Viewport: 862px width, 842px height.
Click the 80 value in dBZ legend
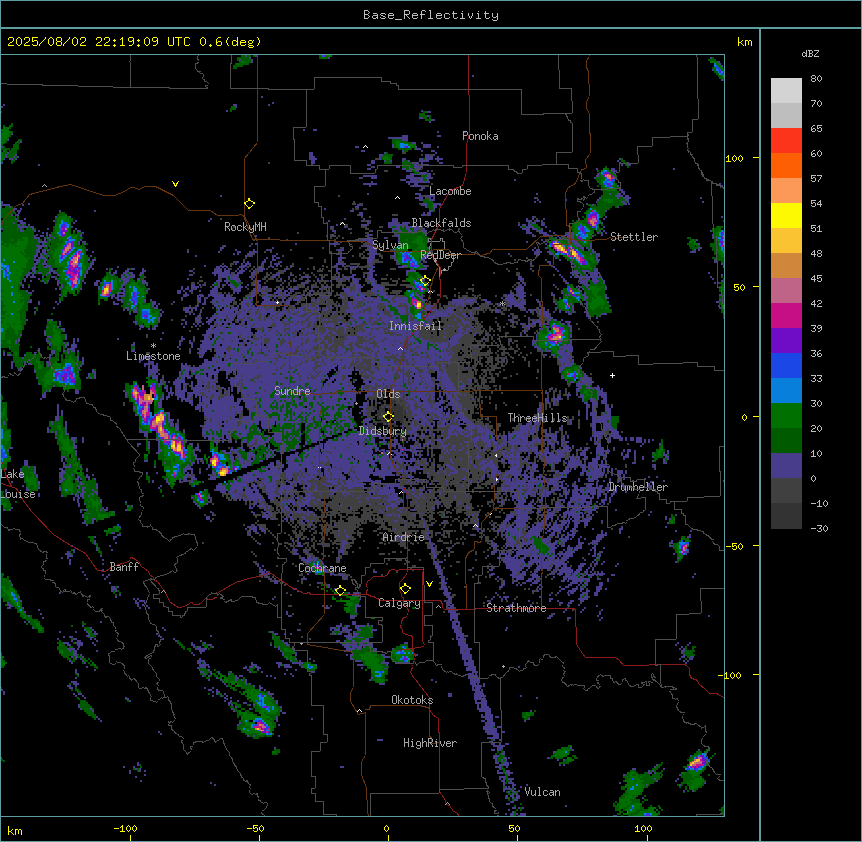coord(816,79)
